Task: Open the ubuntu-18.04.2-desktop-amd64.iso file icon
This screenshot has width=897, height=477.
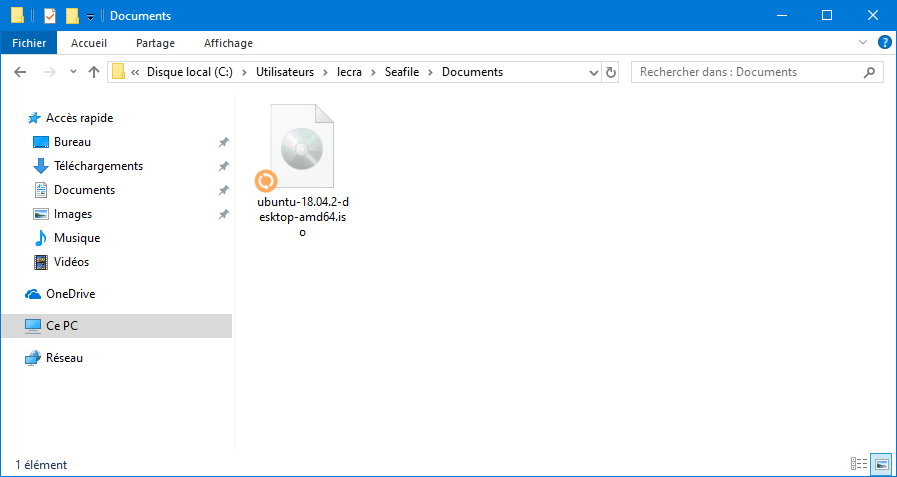Action: (302, 146)
